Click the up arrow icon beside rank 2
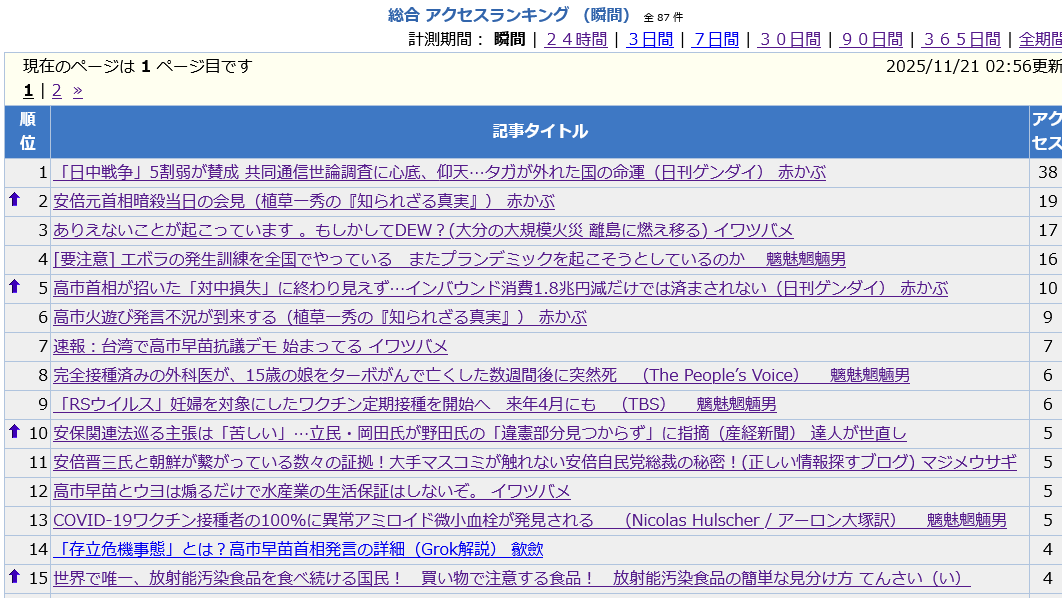The width and height of the screenshot is (1062, 598). click(x=14, y=200)
